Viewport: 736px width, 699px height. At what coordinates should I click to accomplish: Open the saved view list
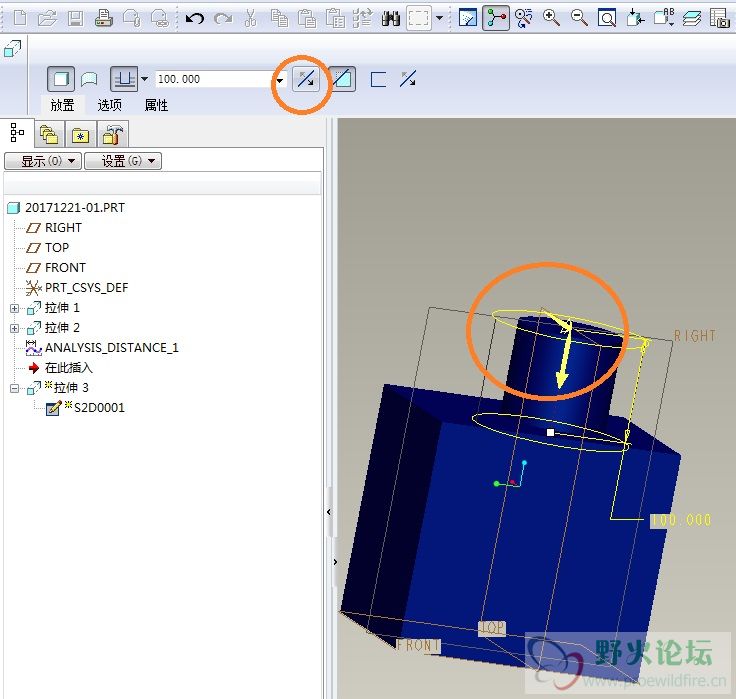point(664,17)
